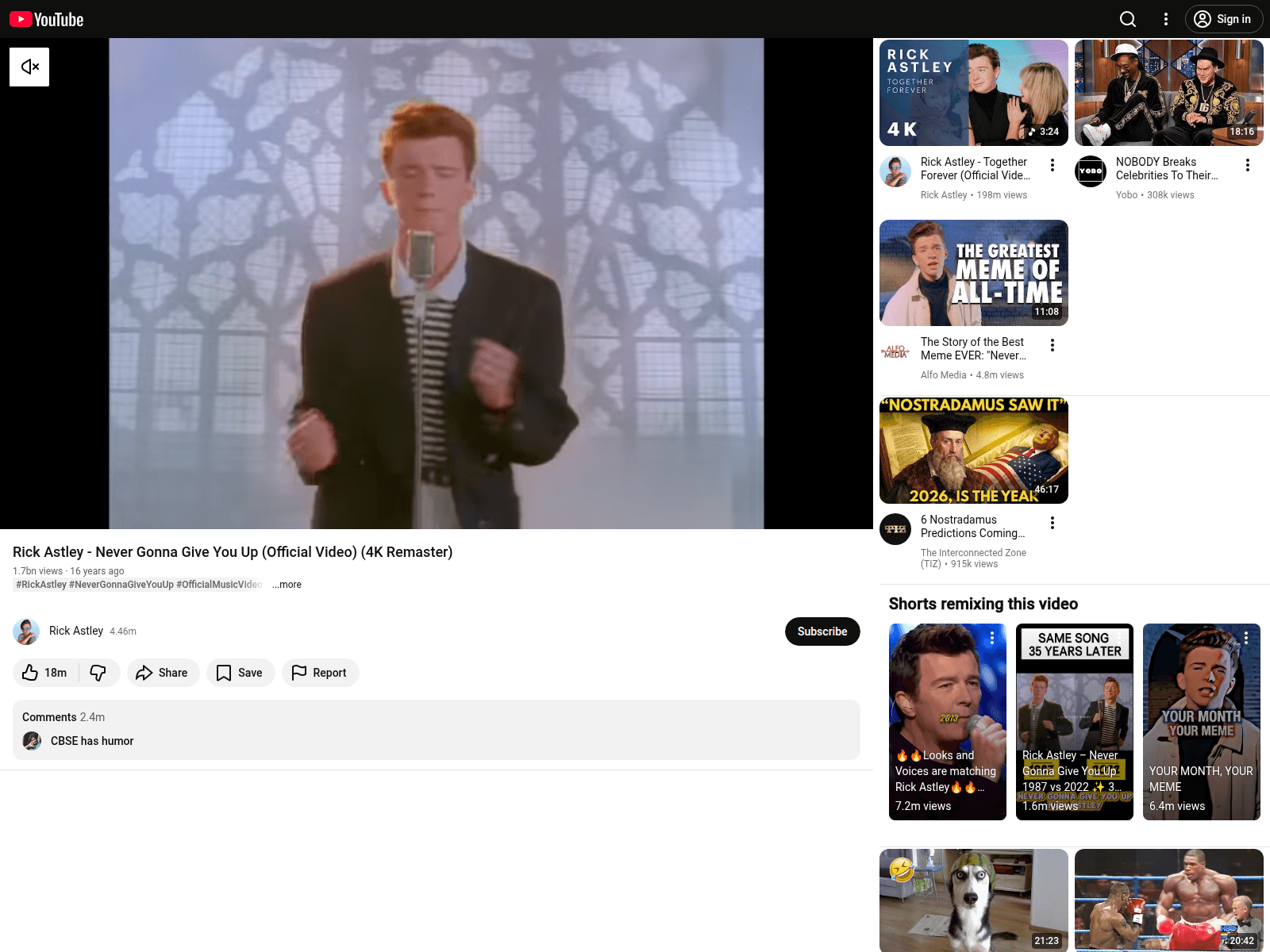
Task: Expand description with ...more
Action: 287,585
